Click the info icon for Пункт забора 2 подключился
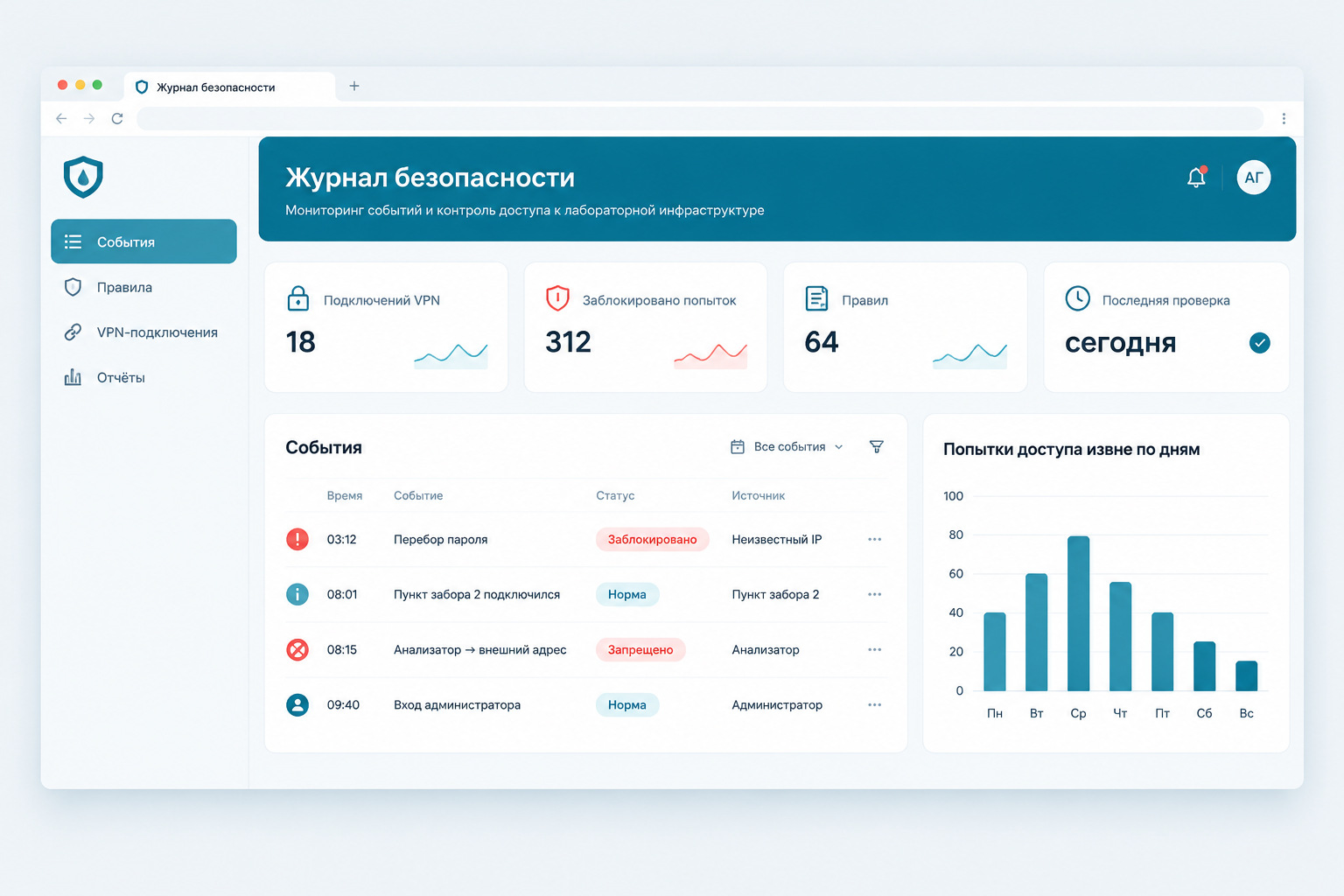The height and width of the screenshot is (896, 1344). (297, 595)
